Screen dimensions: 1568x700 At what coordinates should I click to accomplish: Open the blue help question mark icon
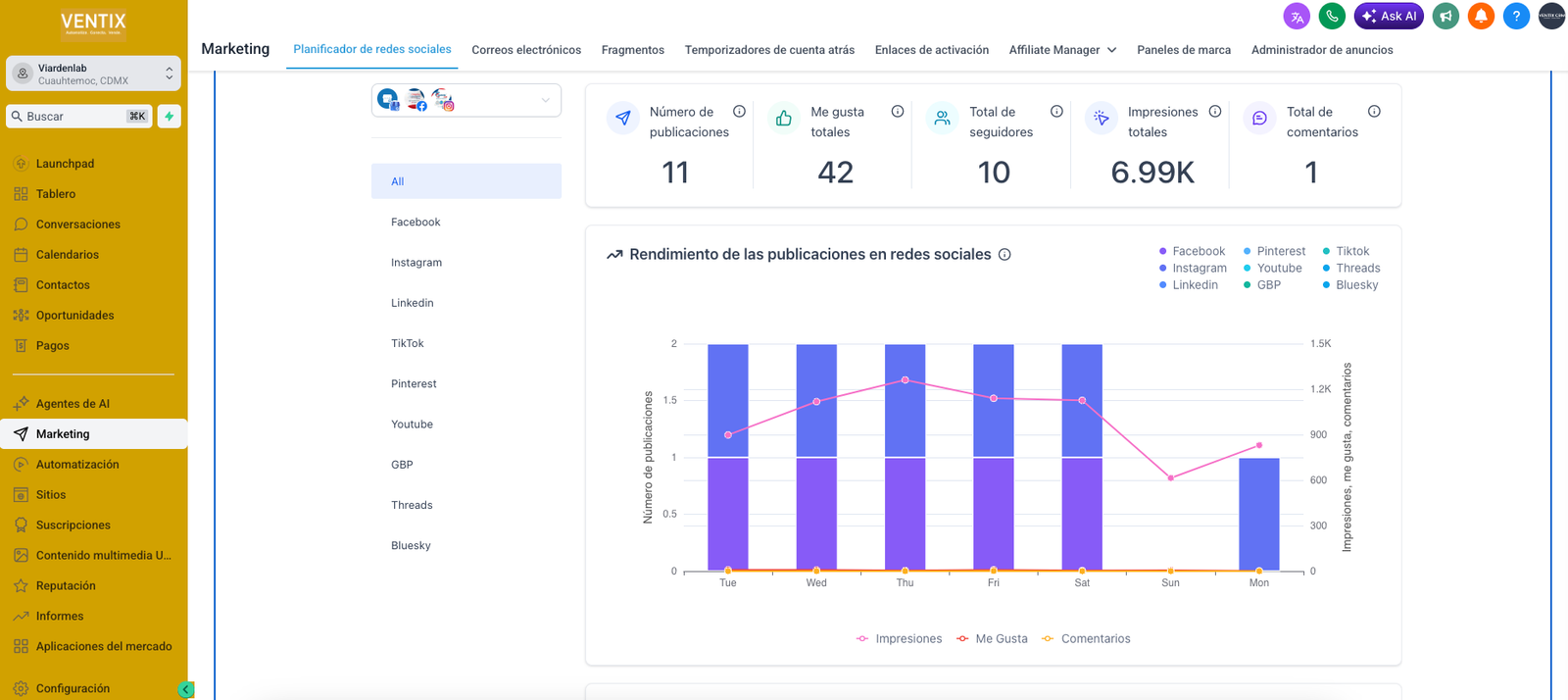pyautogui.click(x=1516, y=16)
